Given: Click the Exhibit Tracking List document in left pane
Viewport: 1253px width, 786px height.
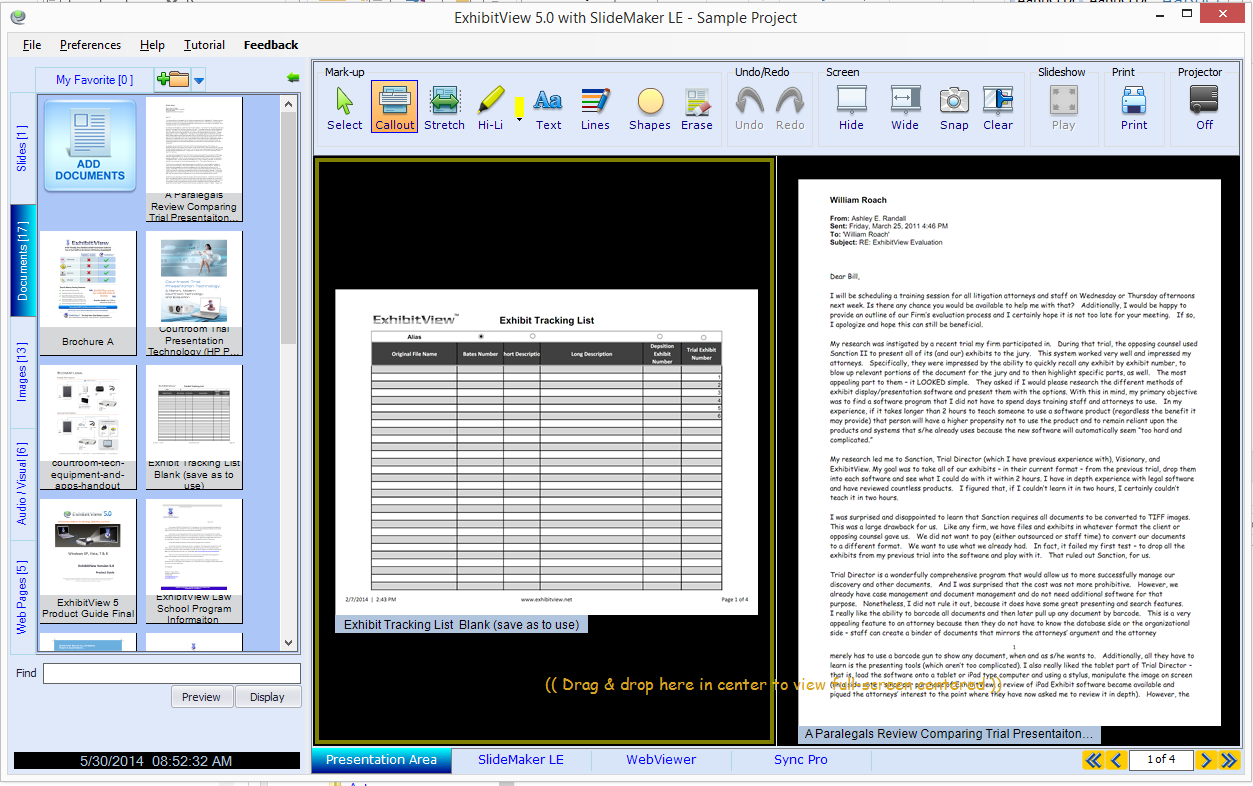Looking at the screenshot, I should [546, 451].
